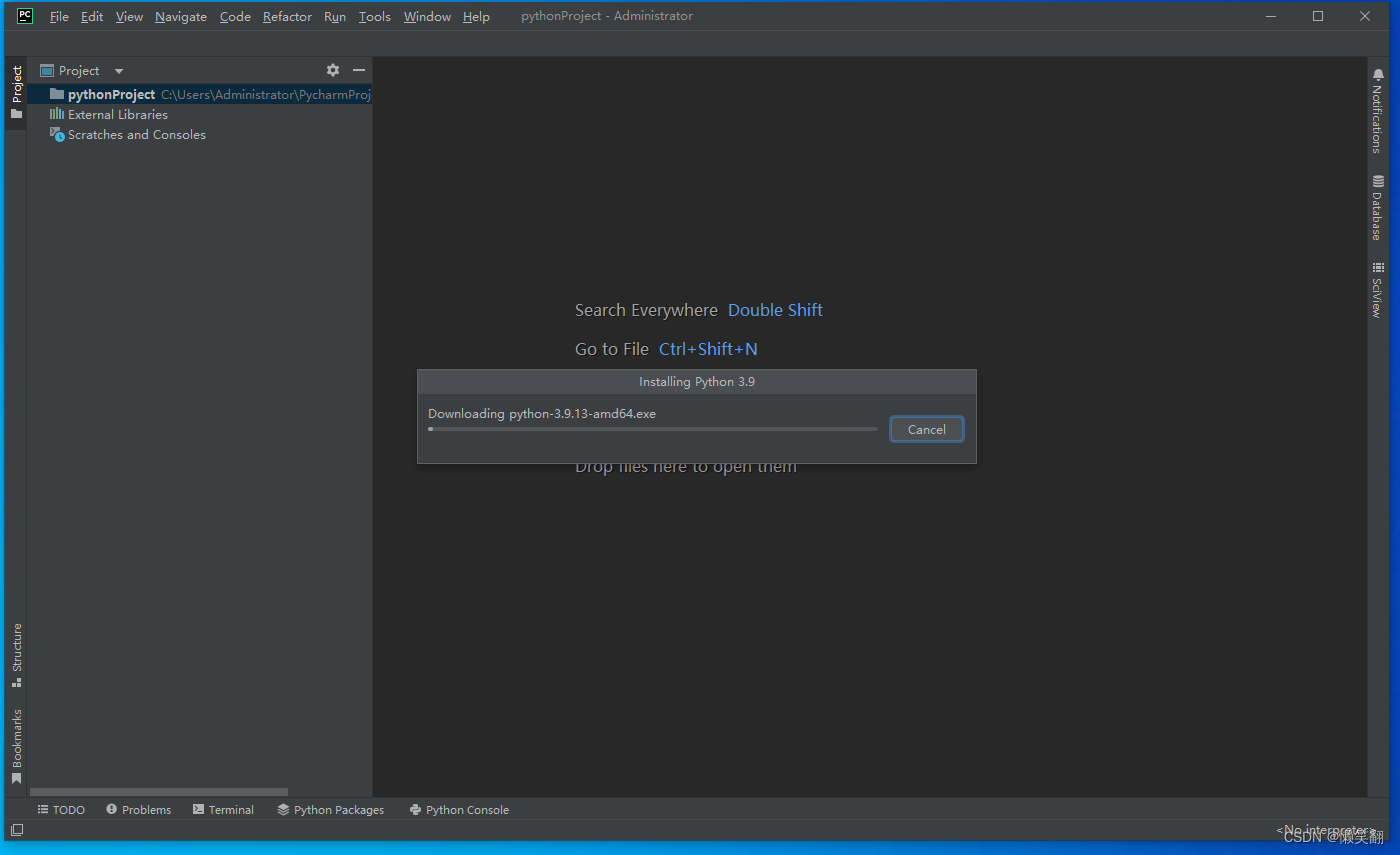Open Project panel settings gear
The height and width of the screenshot is (855, 1400).
point(333,70)
